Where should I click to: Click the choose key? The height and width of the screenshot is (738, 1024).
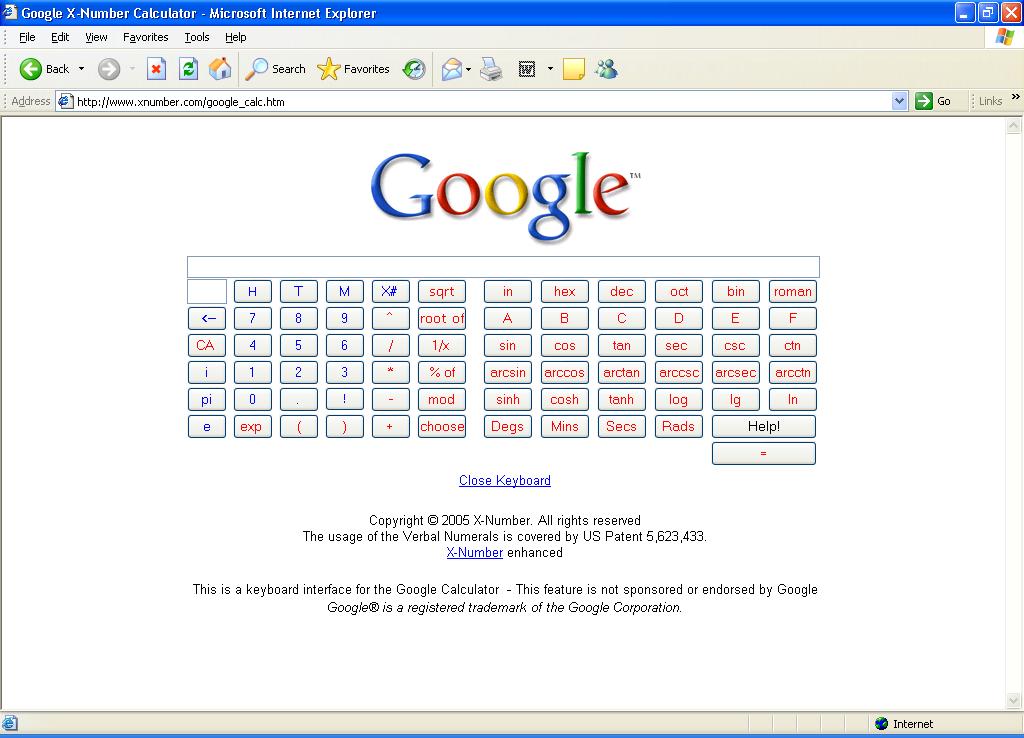(x=441, y=426)
